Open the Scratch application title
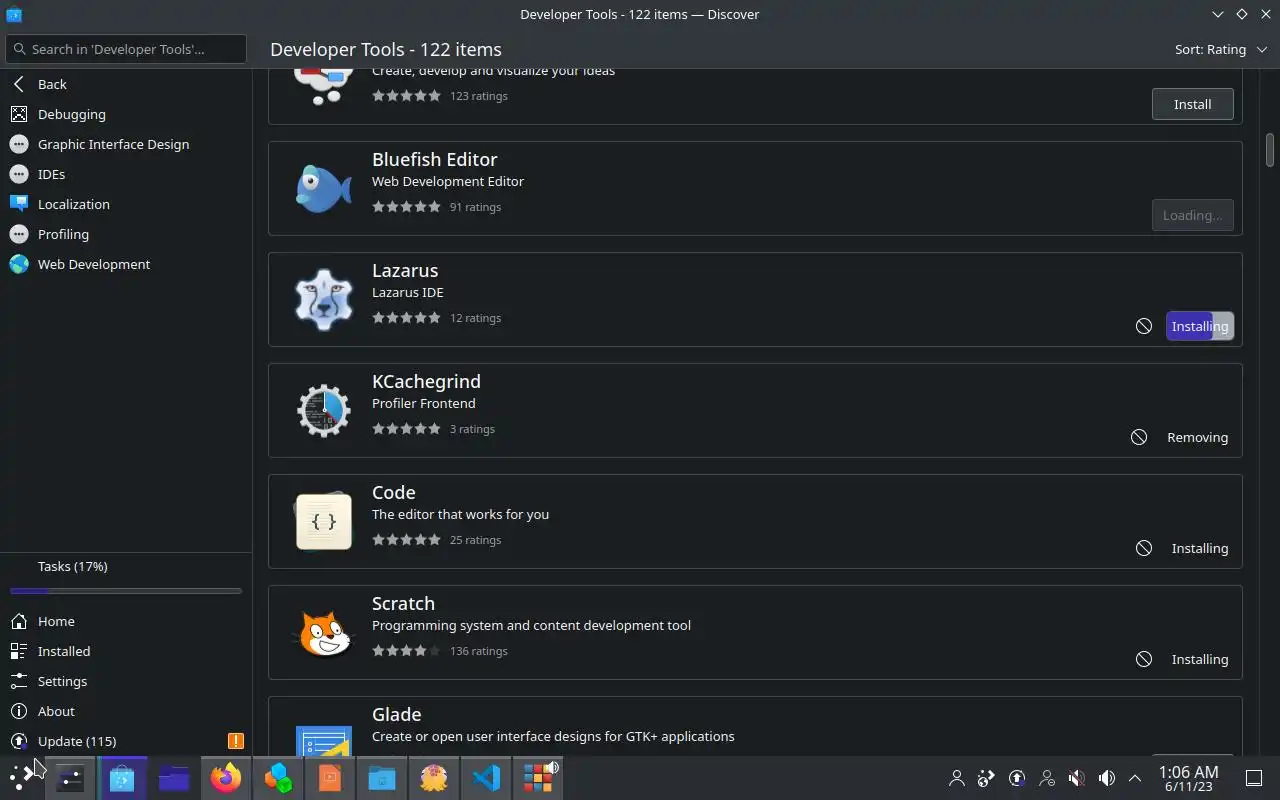Screen dimensions: 1280x800 (403, 603)
